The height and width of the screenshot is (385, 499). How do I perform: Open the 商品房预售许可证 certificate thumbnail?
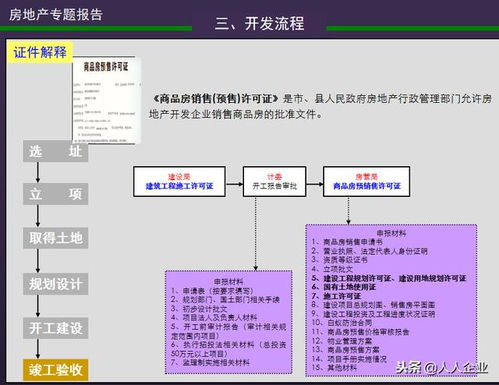[x=107, y=100]
